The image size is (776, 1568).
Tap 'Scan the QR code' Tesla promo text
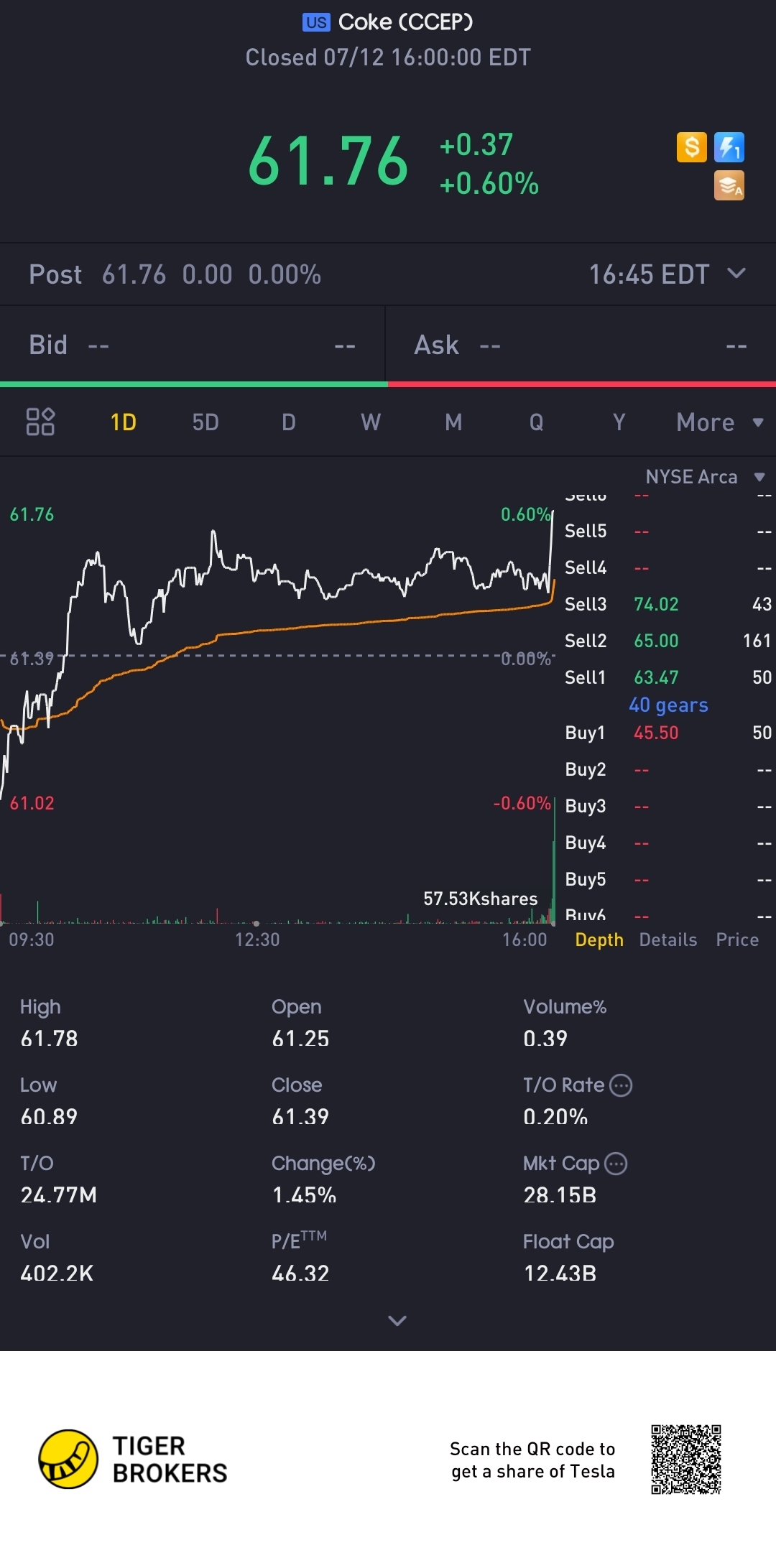(x=532, y=1460)
